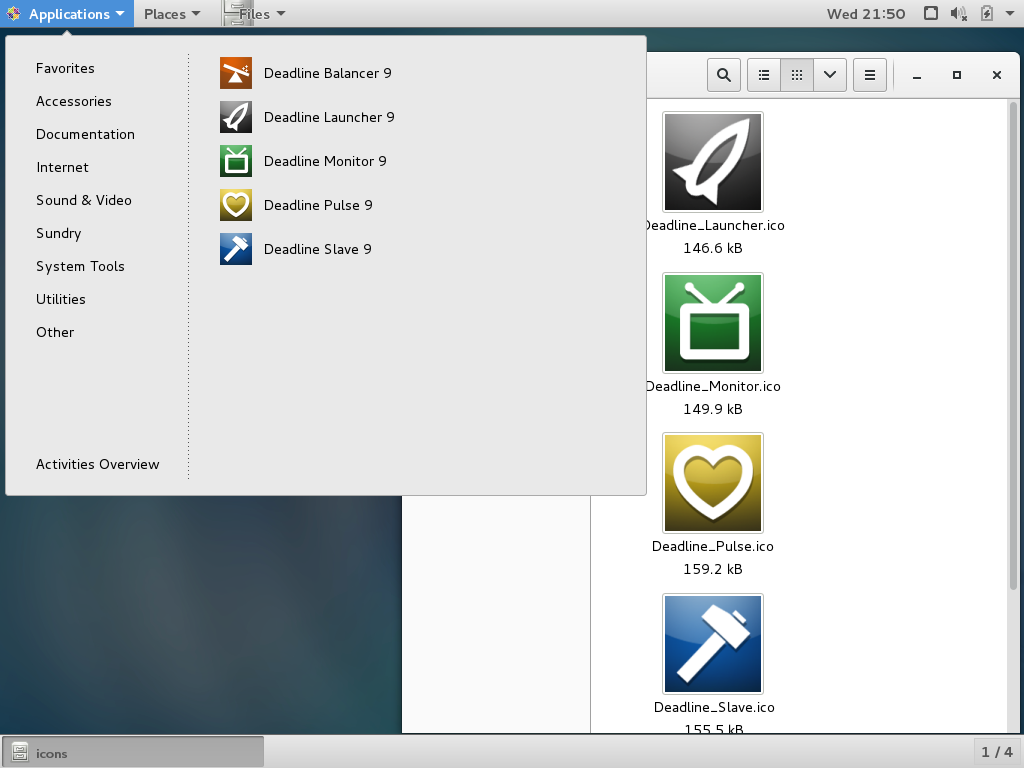Click the icons window in the taskbar
The height and width of the screenshot is (768, 1024).
coord(130,752)
